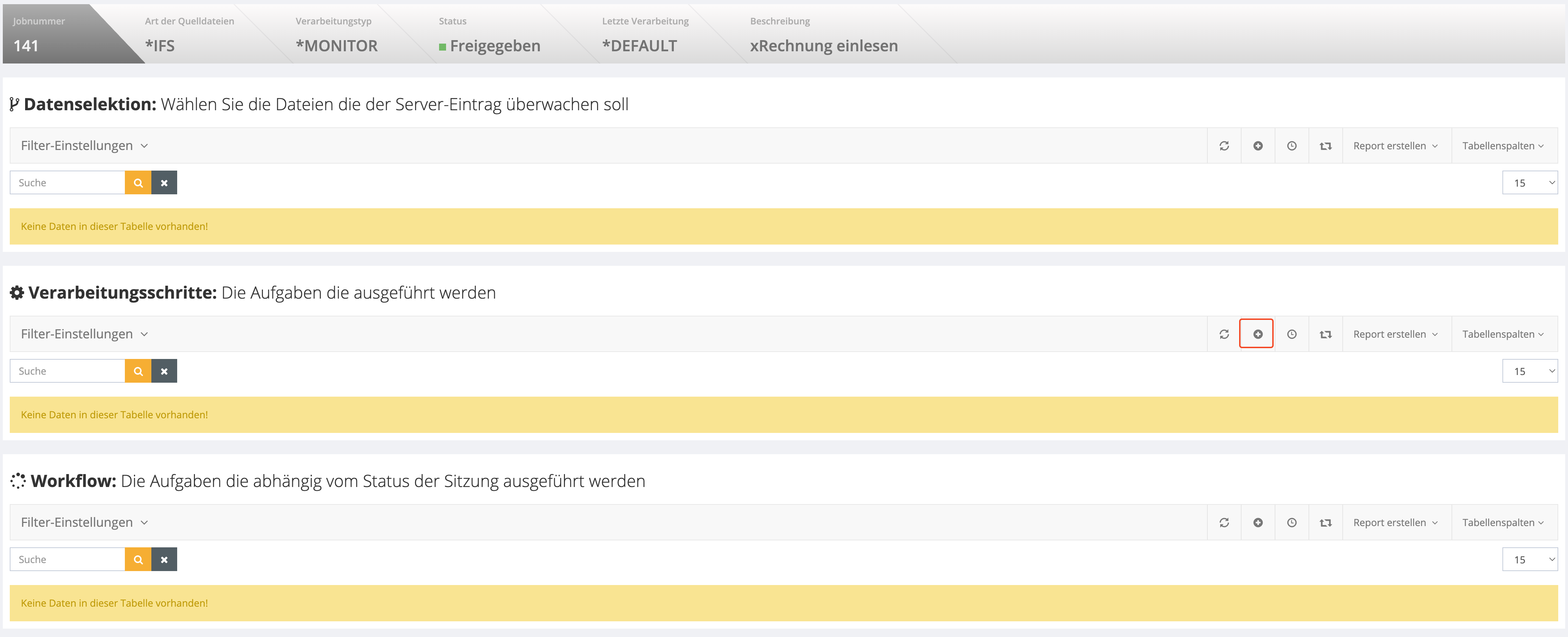Refresh the Verarbeitungsschritte table

pyautogui.click(x=1223, y=334)
